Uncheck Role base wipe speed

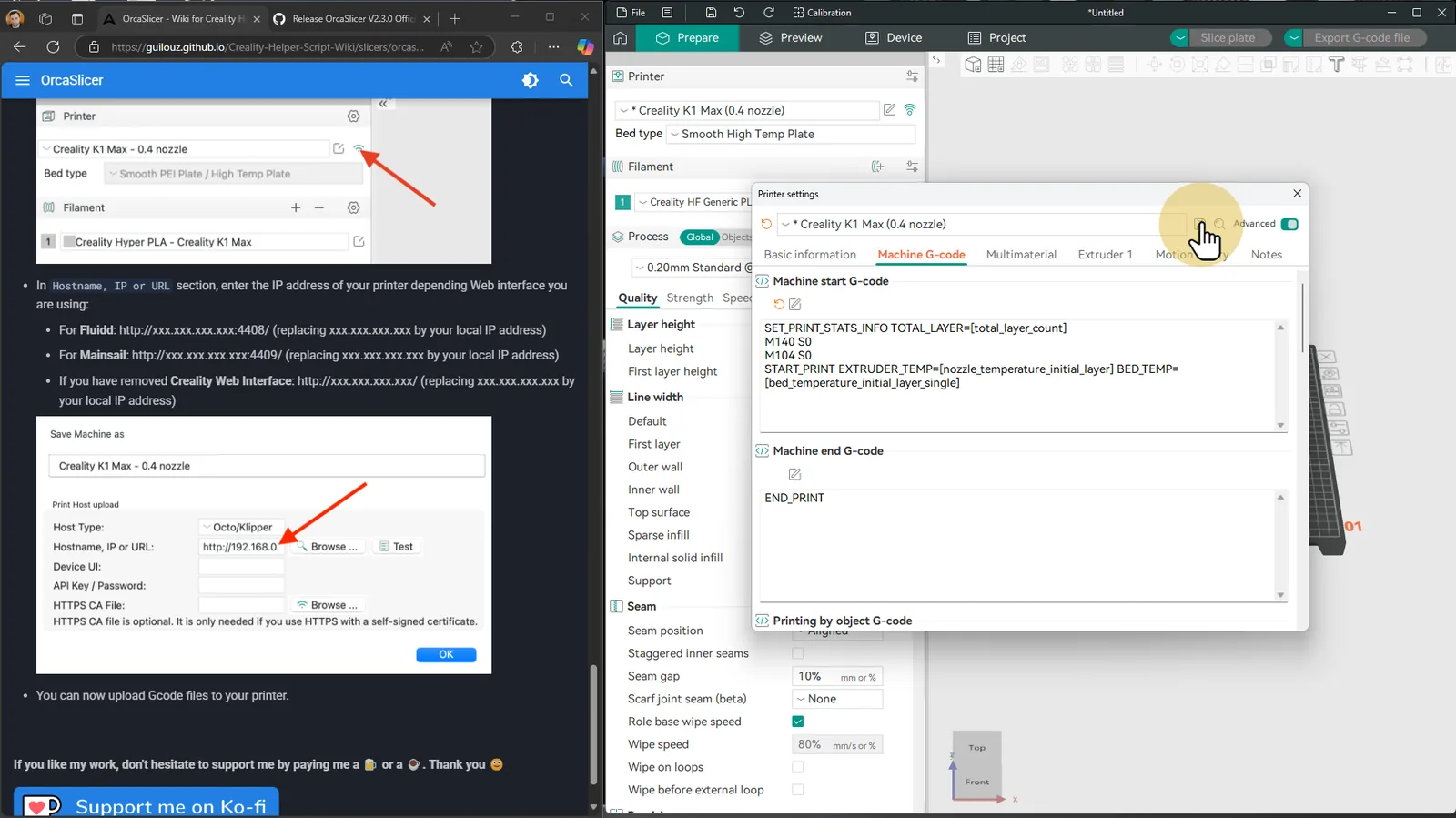[798, 722]
